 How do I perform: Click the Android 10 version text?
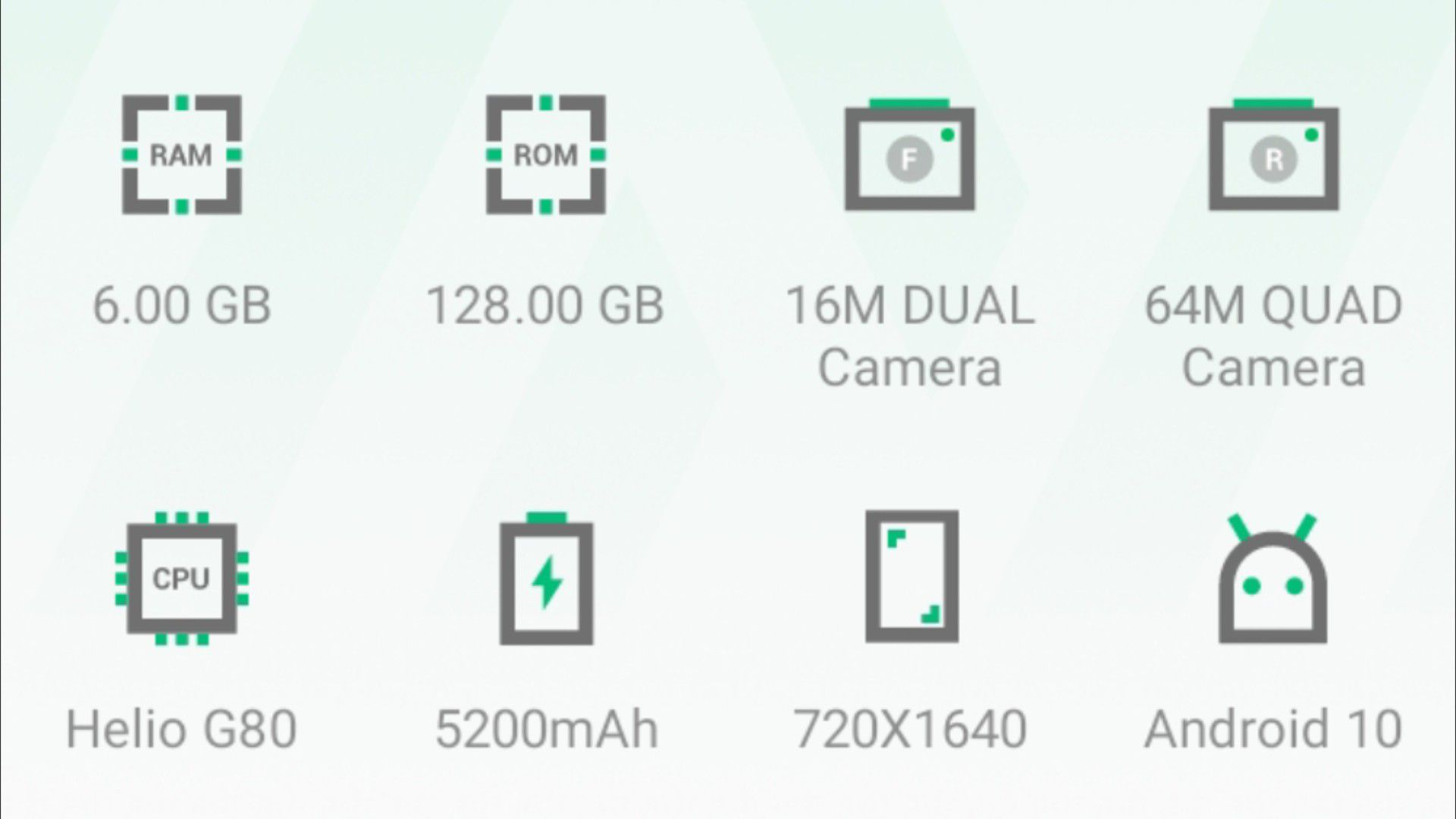1273,730
